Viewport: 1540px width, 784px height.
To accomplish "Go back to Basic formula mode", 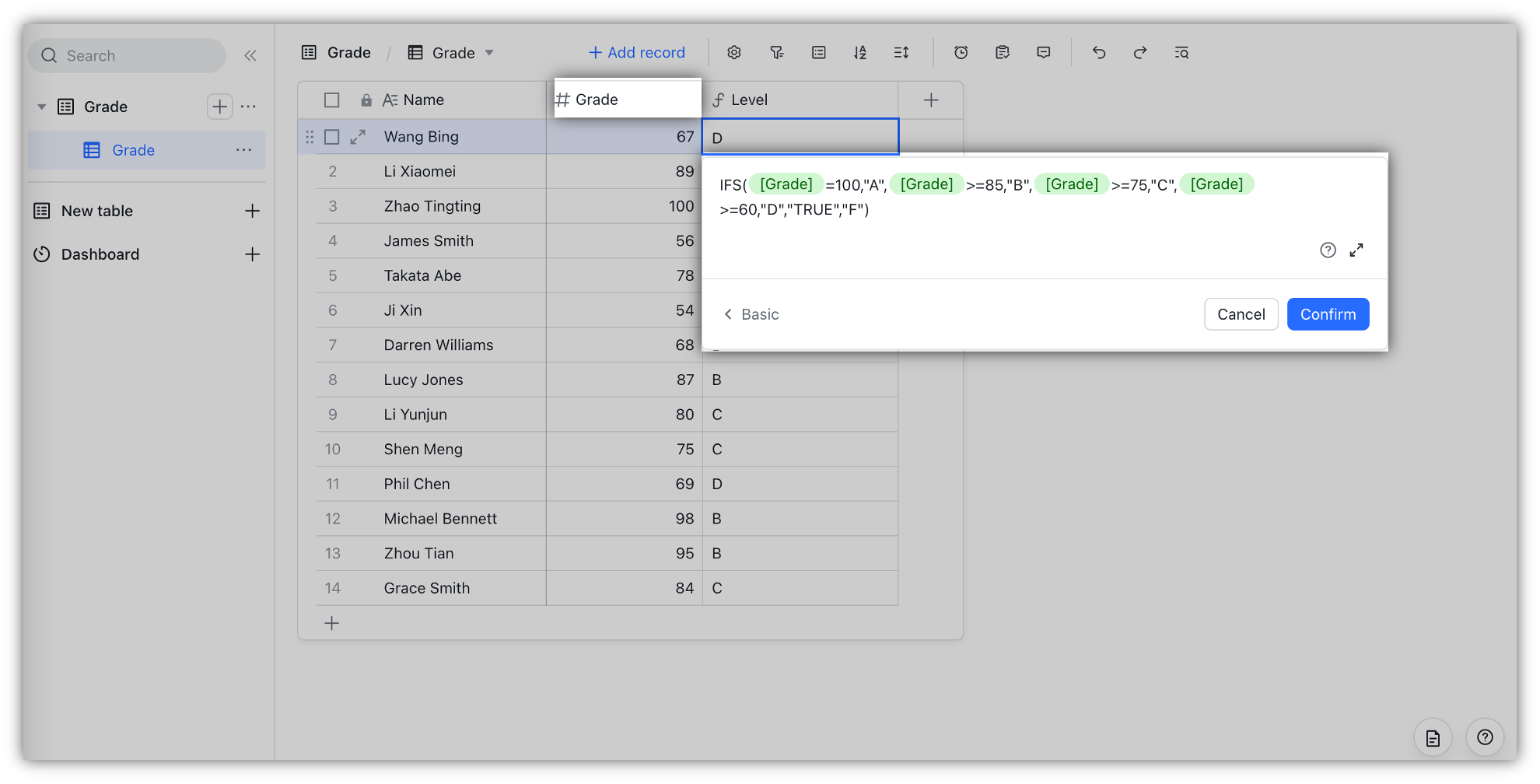I will [x=751, y=314].
